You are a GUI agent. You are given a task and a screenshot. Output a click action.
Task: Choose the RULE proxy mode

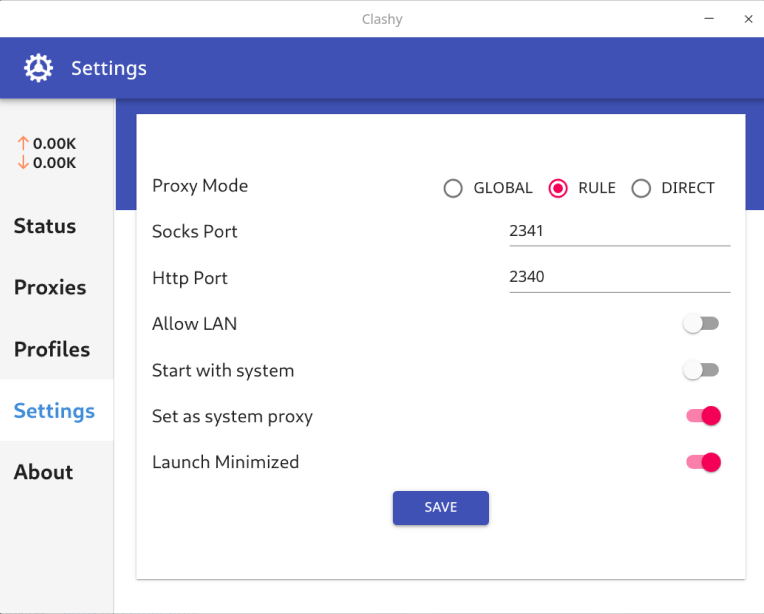pos(558,188)
